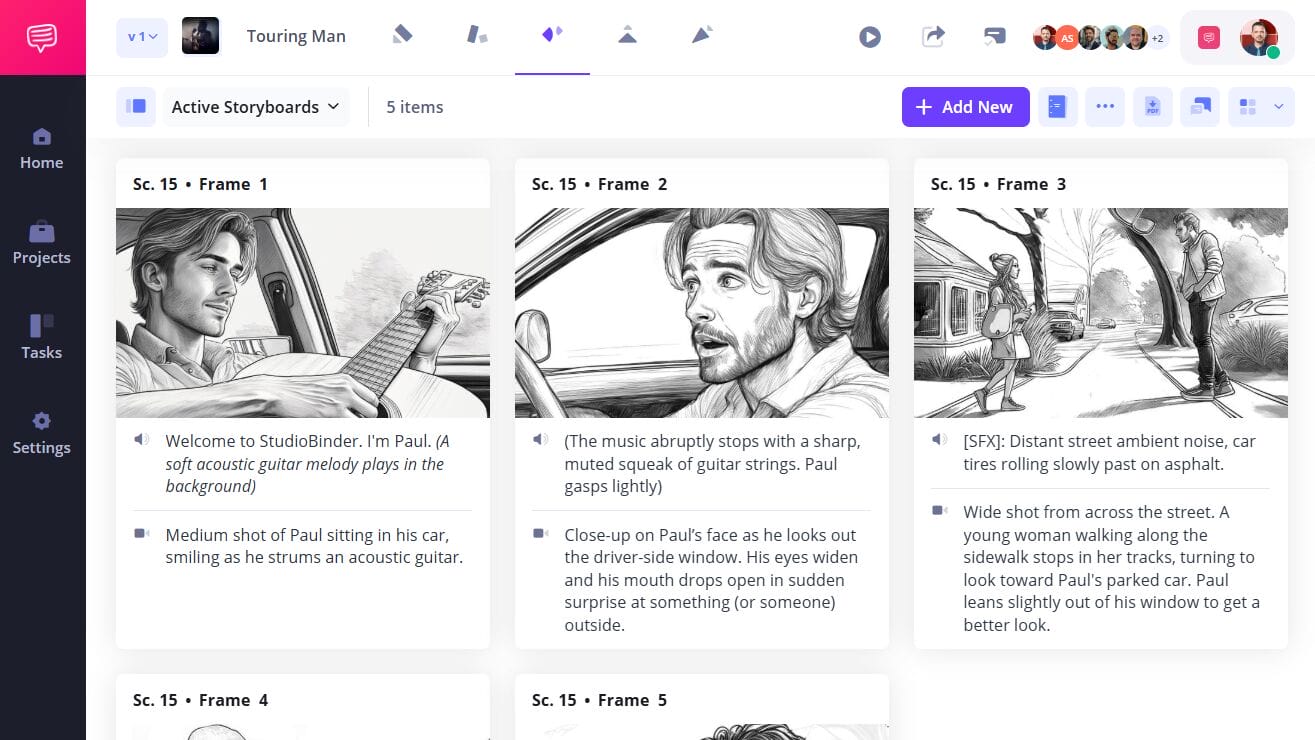This screenshot has width=1315, height=740.
Task: Click Frame 3 camera shot icon
Action: coord(939,510)
